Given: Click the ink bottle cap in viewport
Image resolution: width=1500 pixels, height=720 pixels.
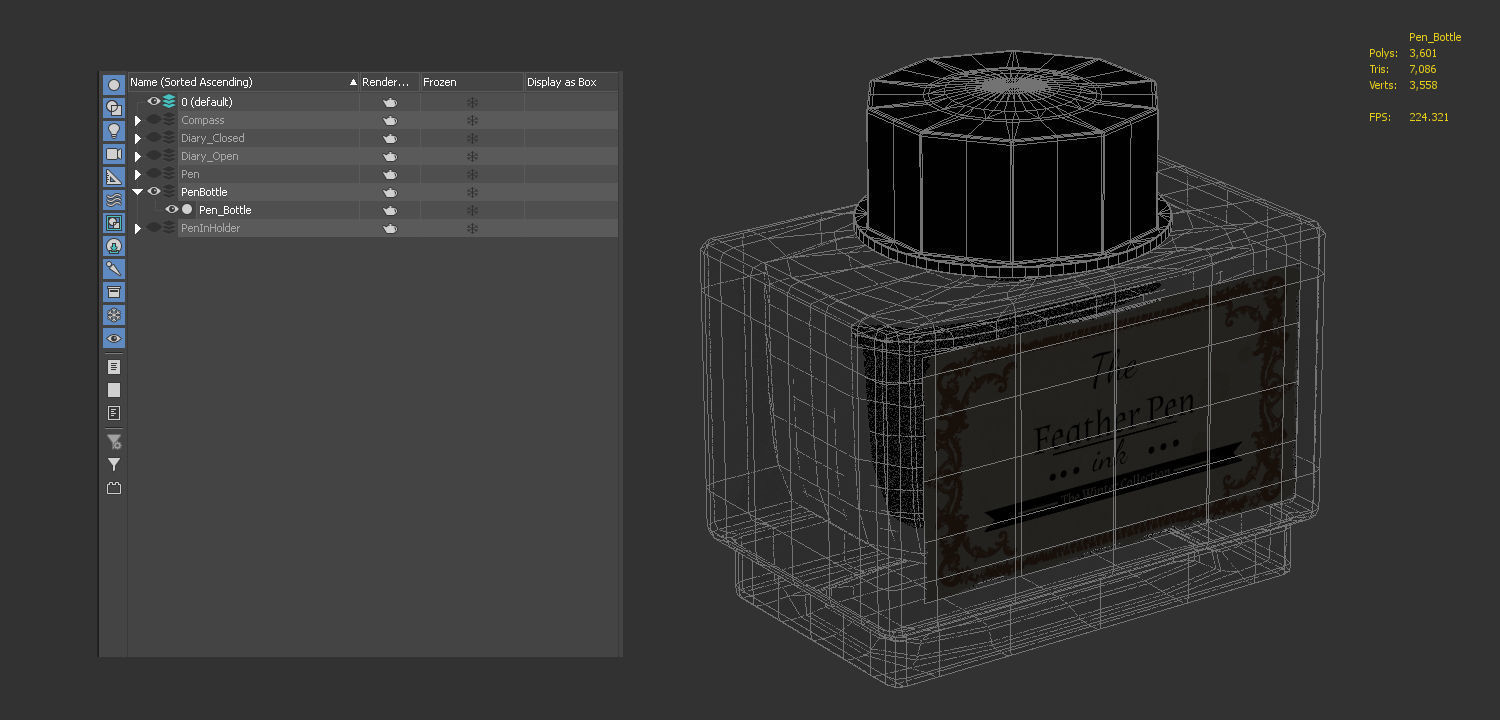Looking at the screenshot, I should tap(1010, 165).
